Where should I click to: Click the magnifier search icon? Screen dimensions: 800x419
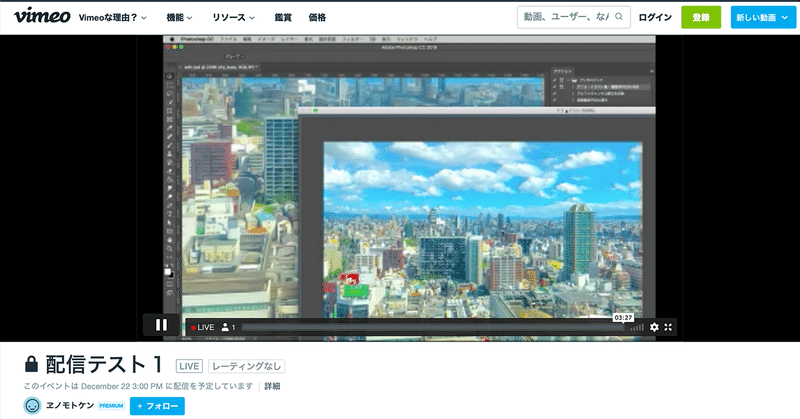(619, 17)
